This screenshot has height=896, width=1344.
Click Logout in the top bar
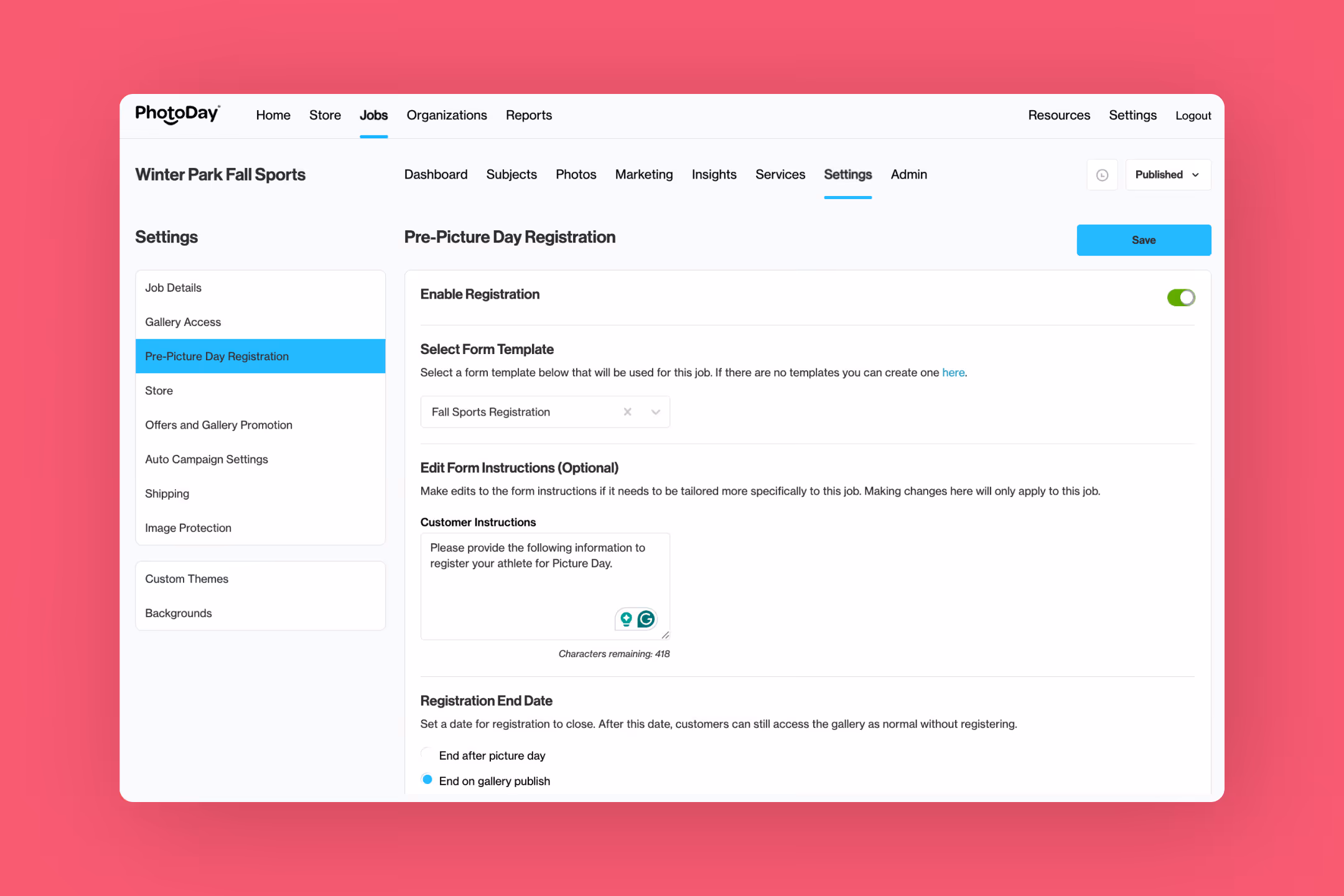tap(1192, 116)
